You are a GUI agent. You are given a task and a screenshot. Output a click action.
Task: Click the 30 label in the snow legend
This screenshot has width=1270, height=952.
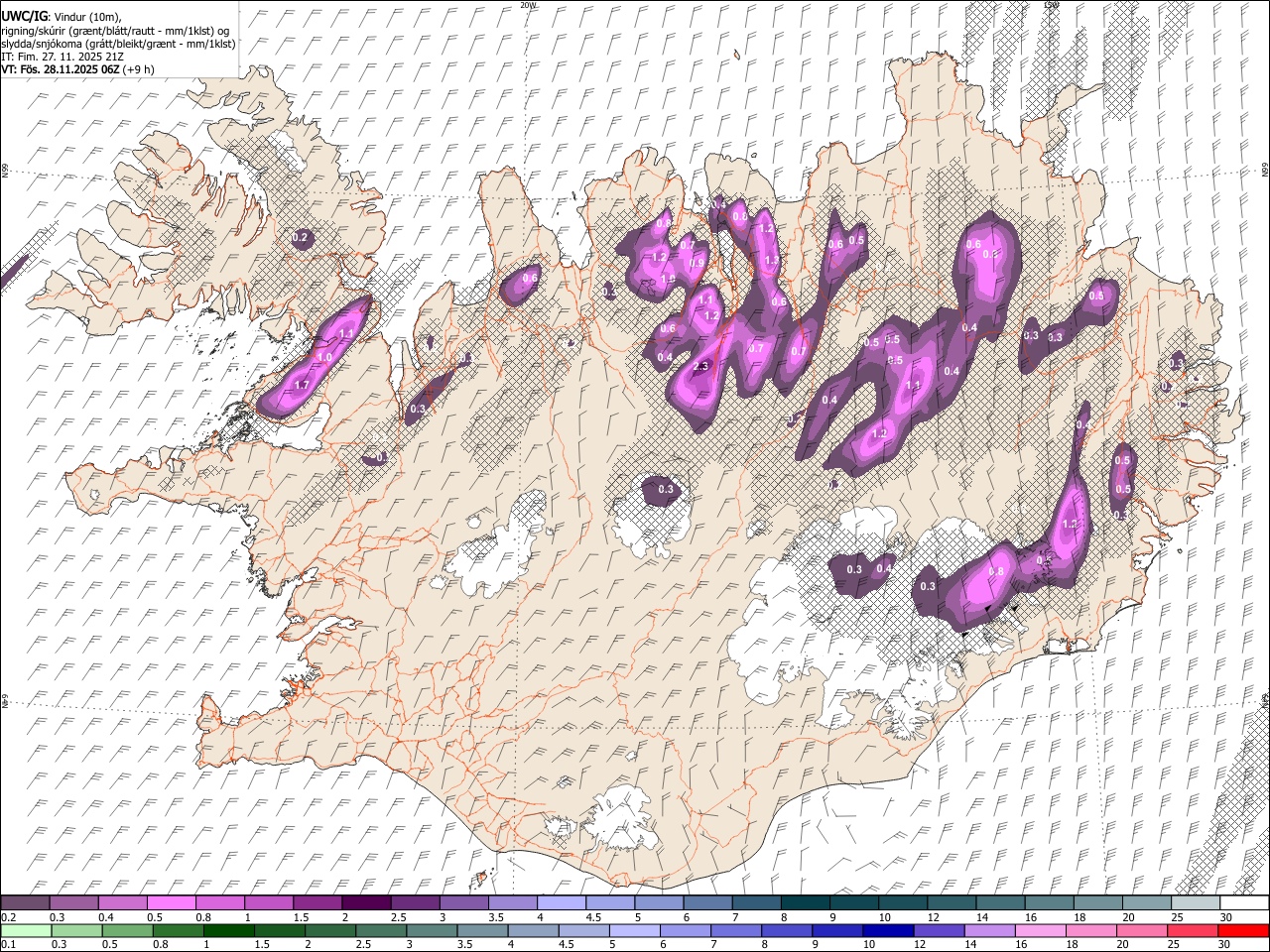click(1225, 917)
